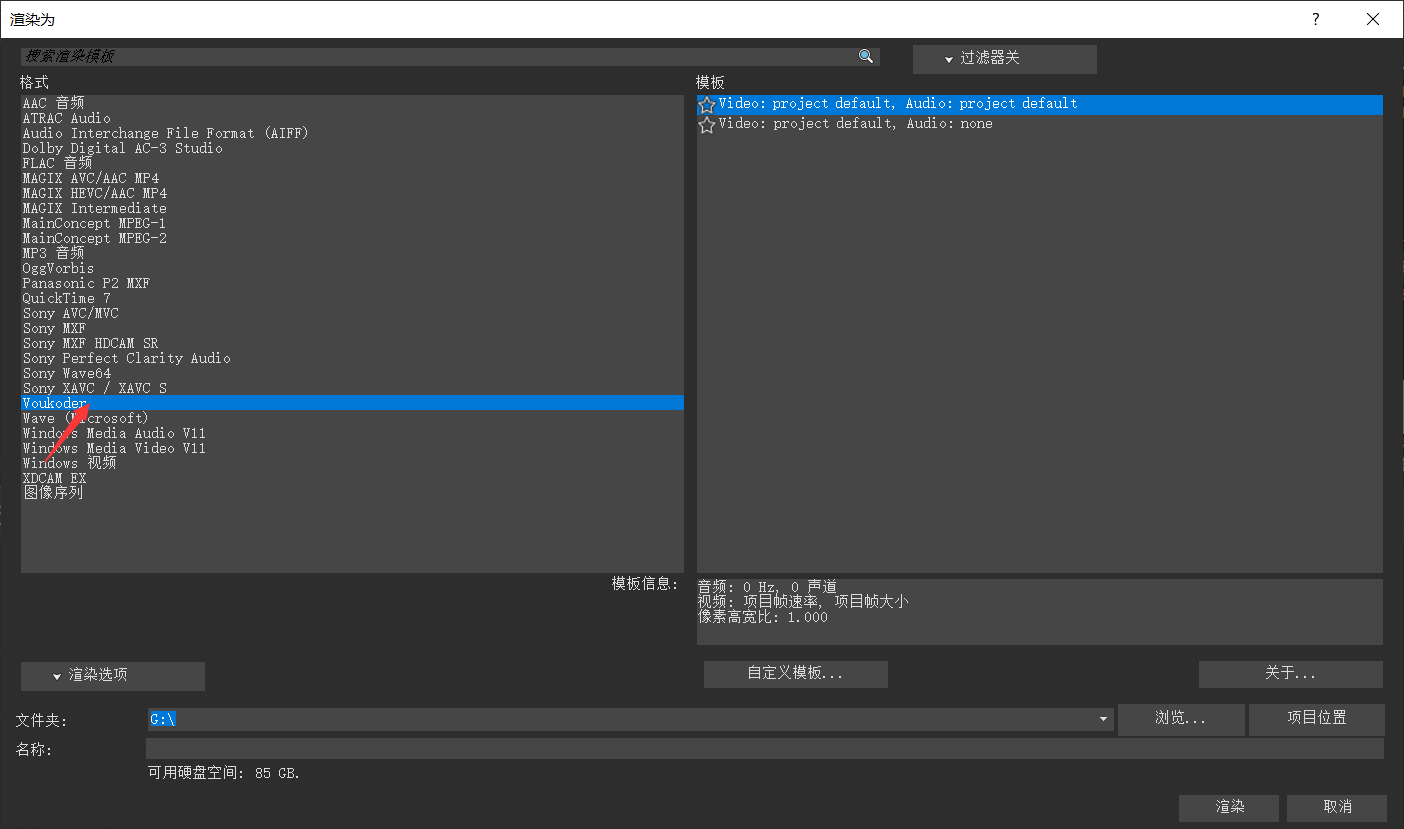Click the 名称 file name field
This screenshot has width=1404, height=829.
click(764, 749)
